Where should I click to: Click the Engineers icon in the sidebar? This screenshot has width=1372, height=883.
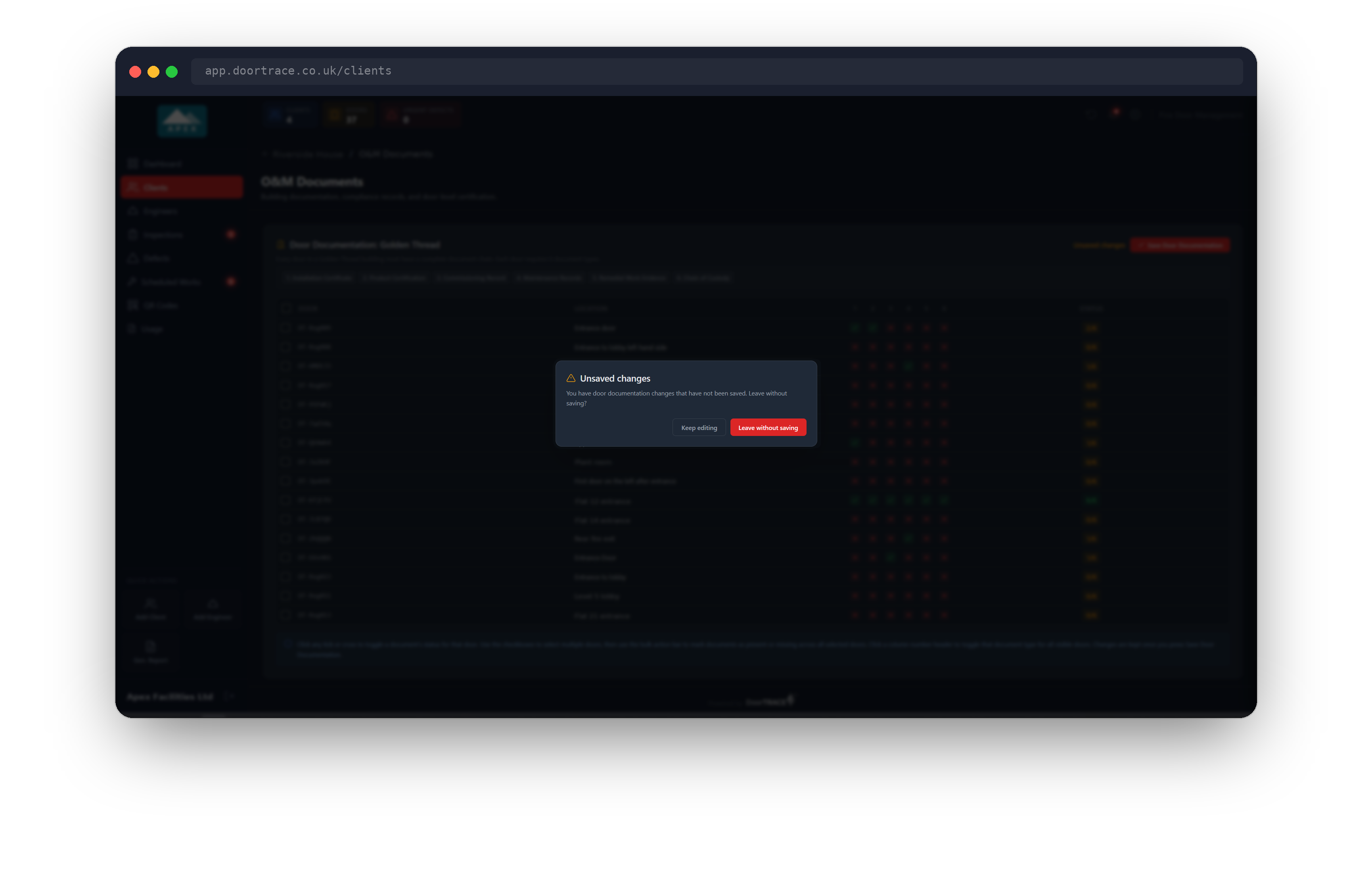tap(133, 211)
